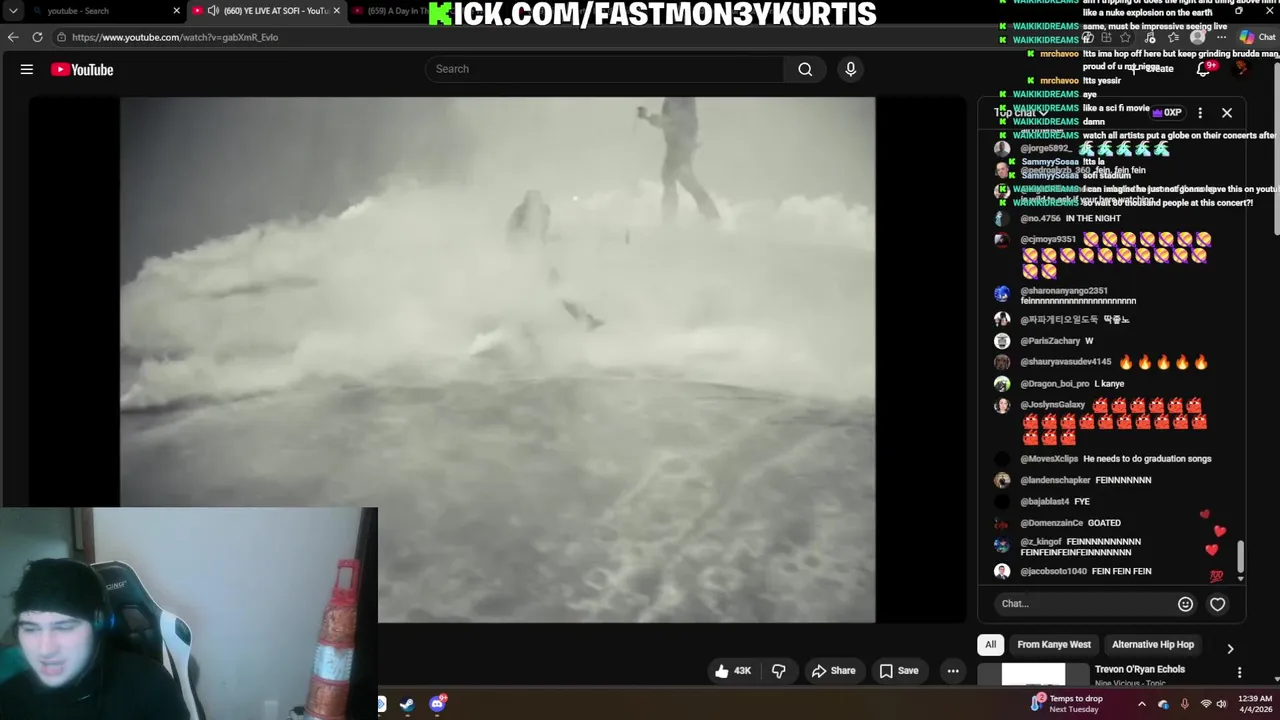1280x720 pixels.
Task: Open YouTube notifications bell
Action: (x=1204, y=69)
